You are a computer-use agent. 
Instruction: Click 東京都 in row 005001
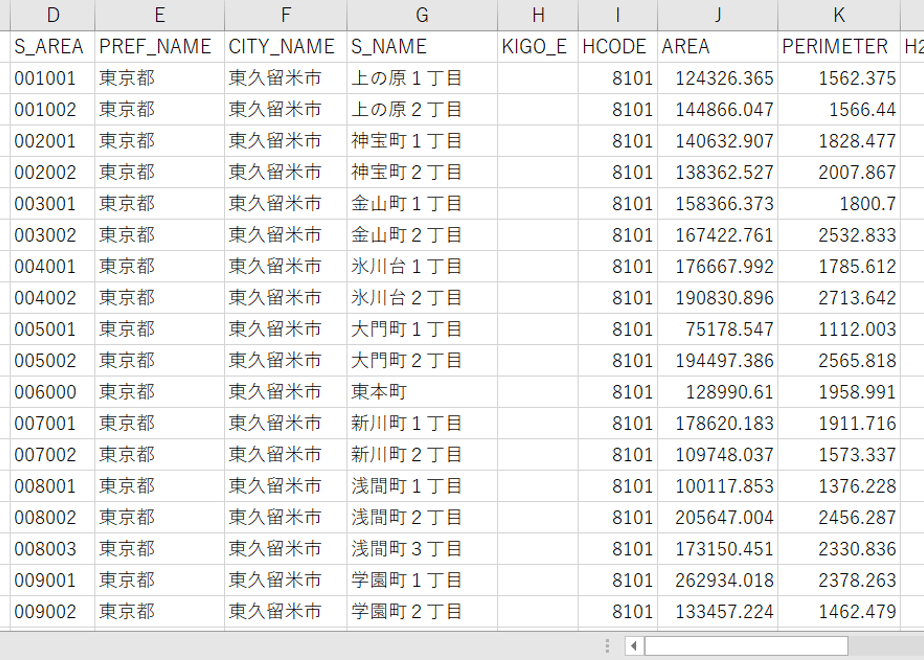tap(159, 329)
